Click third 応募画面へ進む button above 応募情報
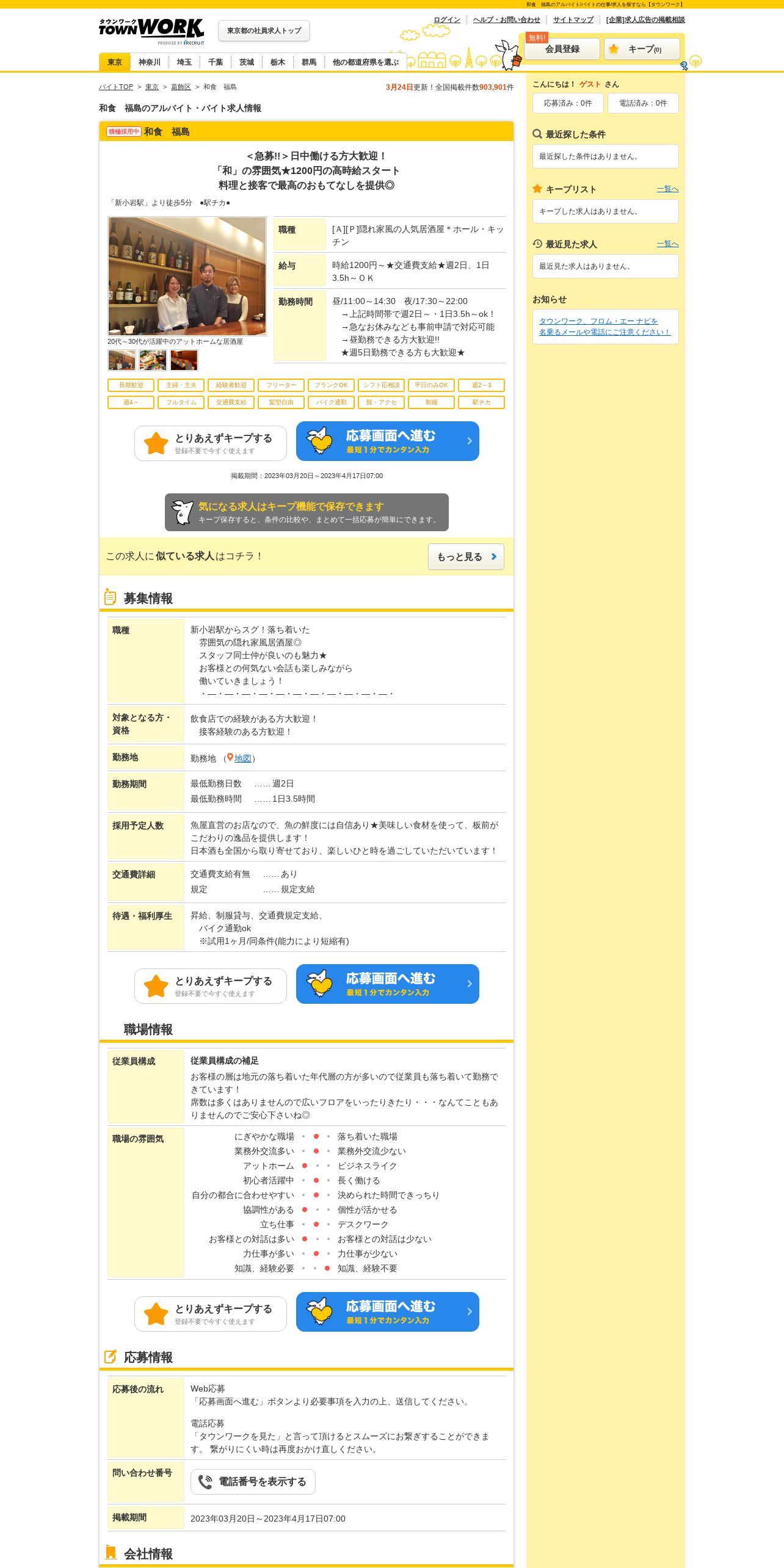The image size is (784, 1568). [x=388, y=1312]
